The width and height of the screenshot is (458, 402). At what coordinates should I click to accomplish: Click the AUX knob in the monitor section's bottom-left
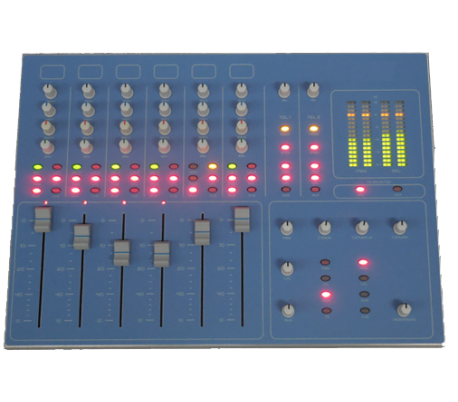pyautogui.click(x=288, y=310)
